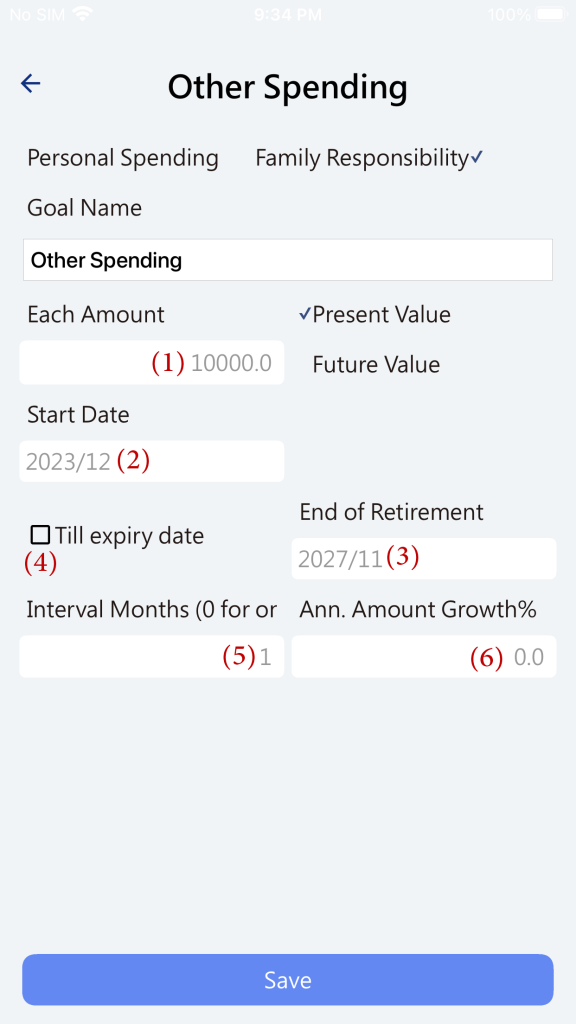
Task: Select Family Responsibility option
Action: click(362, 158)
